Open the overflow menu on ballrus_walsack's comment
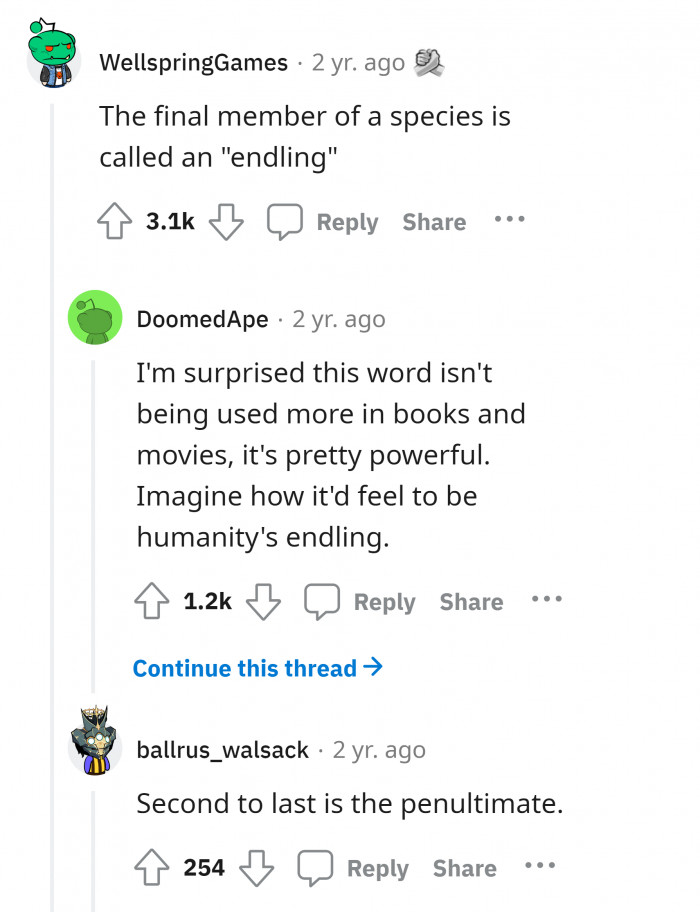Viewport: 700px width, 912px height. (541, 867)
